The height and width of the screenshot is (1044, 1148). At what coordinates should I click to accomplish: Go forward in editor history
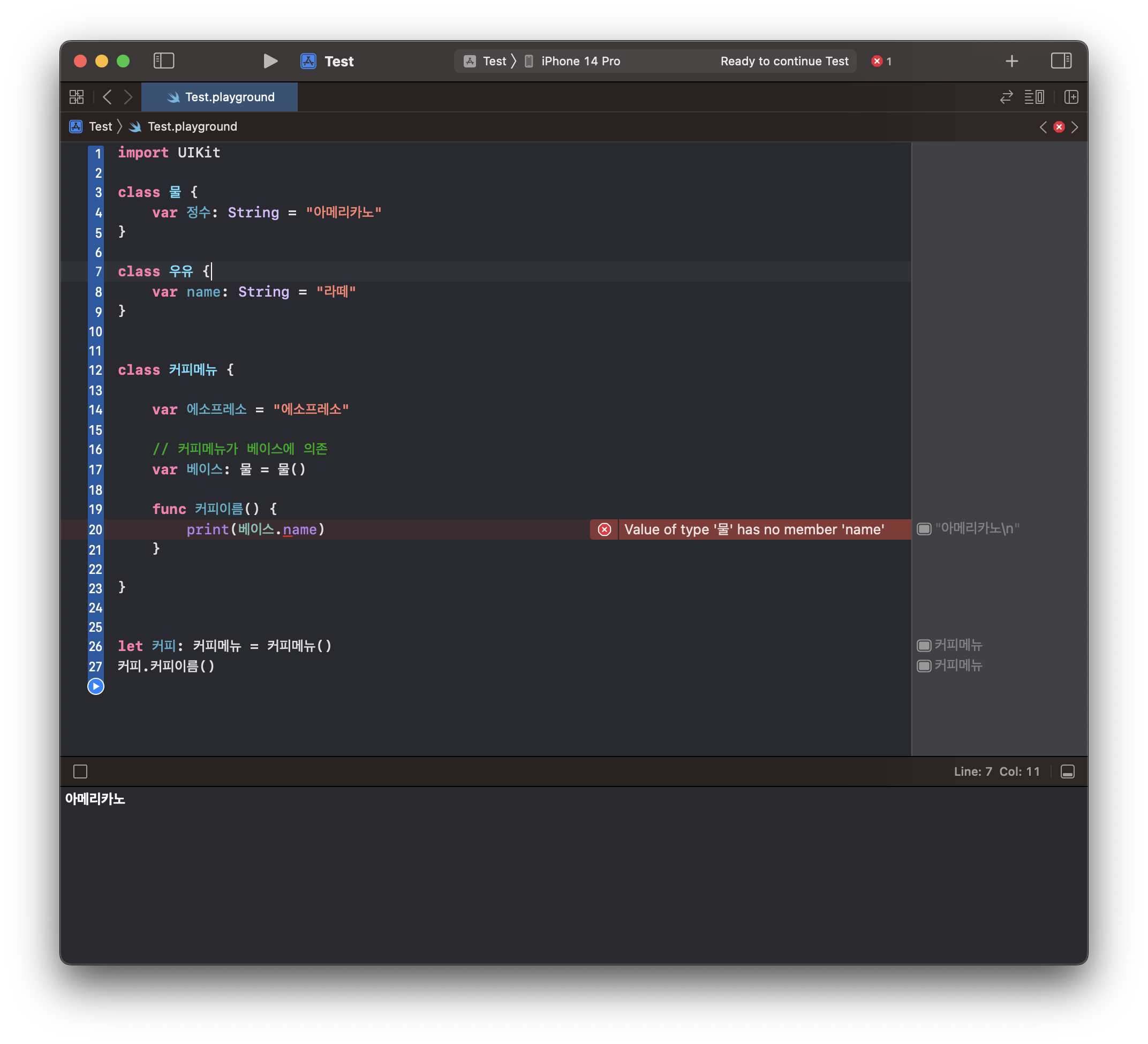click(x=129, y=97)
